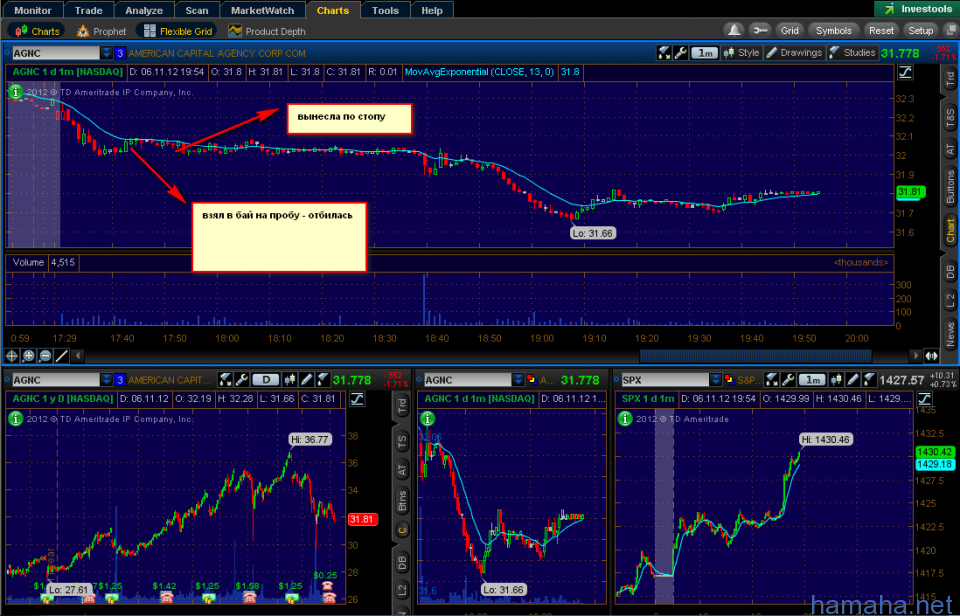The width and height of the screenshot is (960, 616).
Task: Click the daily chart scale curve icon
Action: [357, 400]
